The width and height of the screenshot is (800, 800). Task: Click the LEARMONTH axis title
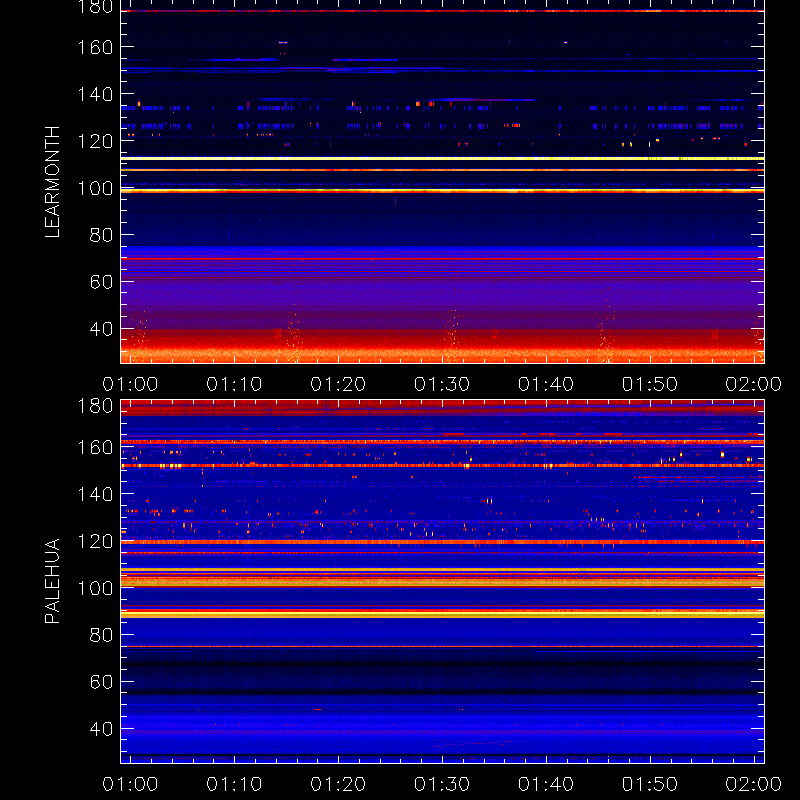click(53, 182)
